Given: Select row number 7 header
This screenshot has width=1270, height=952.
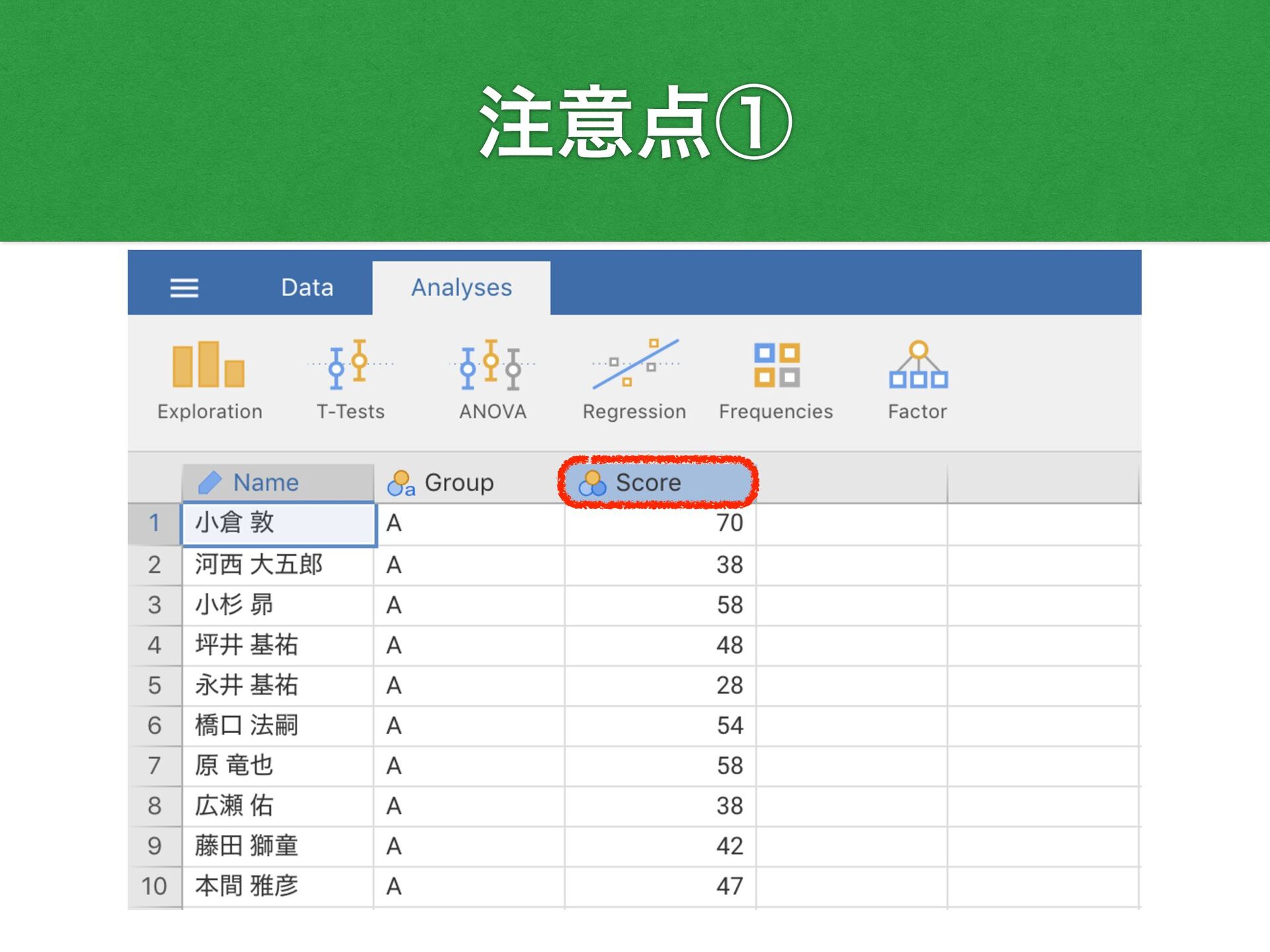Looking at the screenshot, I should click(155, 766).
